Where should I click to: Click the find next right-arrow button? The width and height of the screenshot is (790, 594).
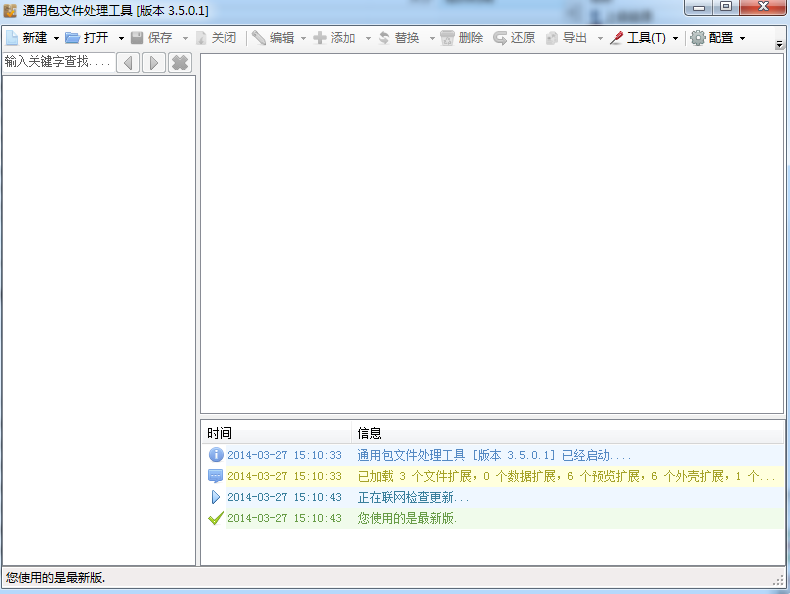[154, 62]
